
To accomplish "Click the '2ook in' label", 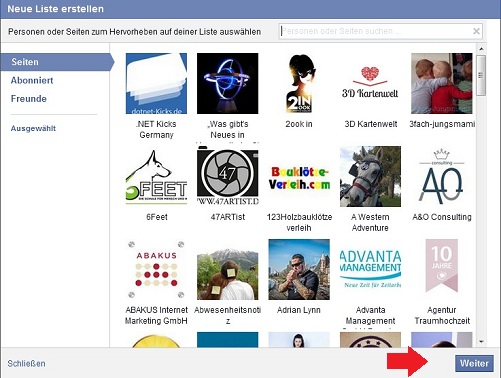I will (x=299, y=124).
